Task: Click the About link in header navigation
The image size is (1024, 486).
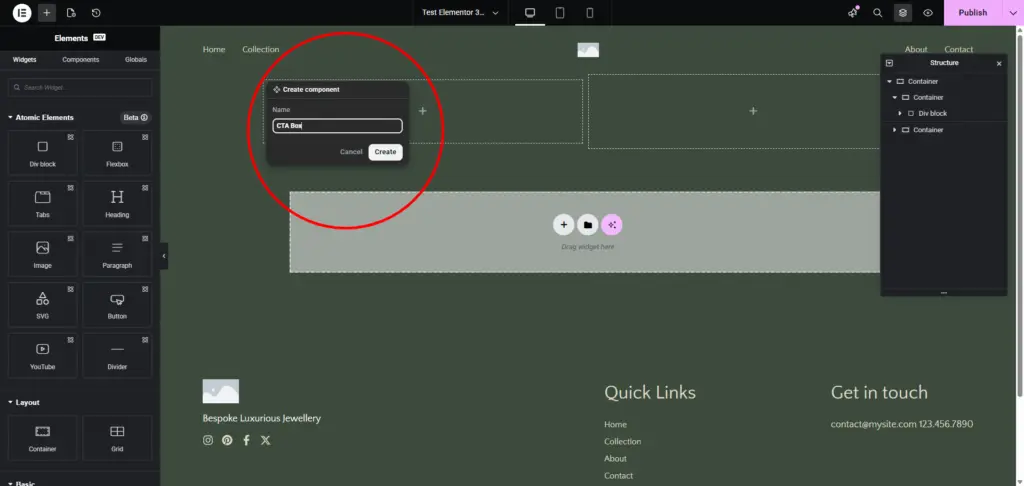Action: tap(916, 49)
